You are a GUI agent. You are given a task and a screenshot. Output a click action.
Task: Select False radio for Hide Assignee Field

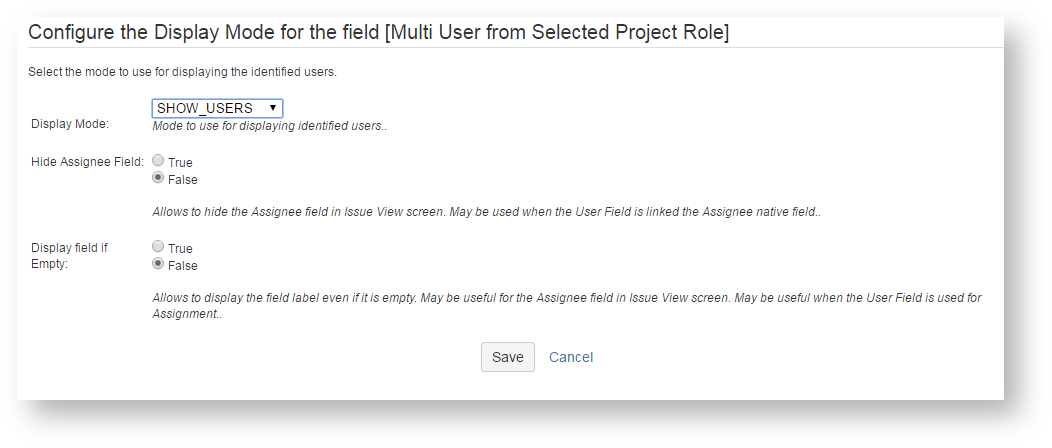pyautogui.click(x=158, y=179)
